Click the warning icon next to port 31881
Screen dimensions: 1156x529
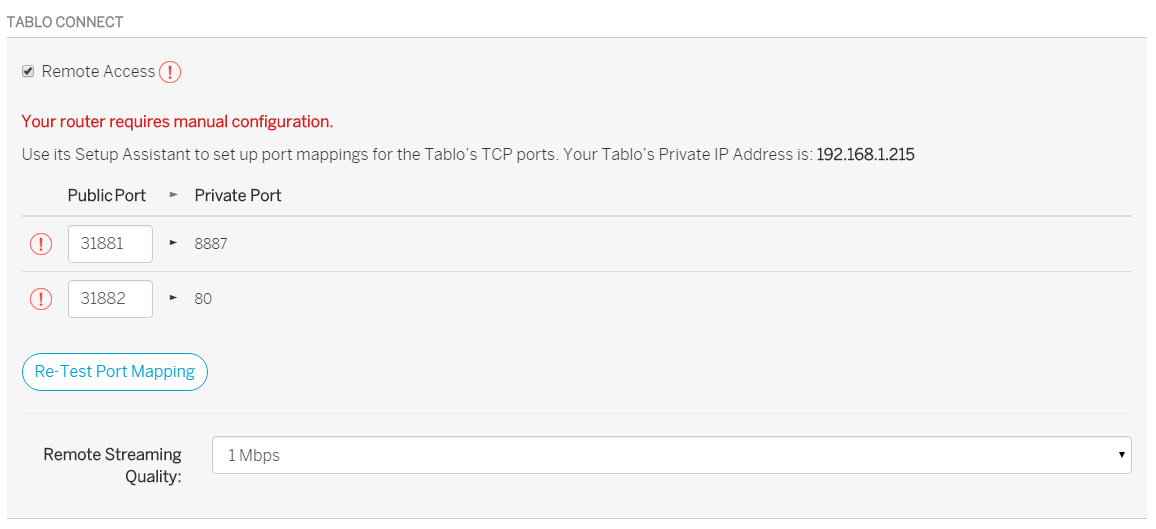tap(41, 244)
